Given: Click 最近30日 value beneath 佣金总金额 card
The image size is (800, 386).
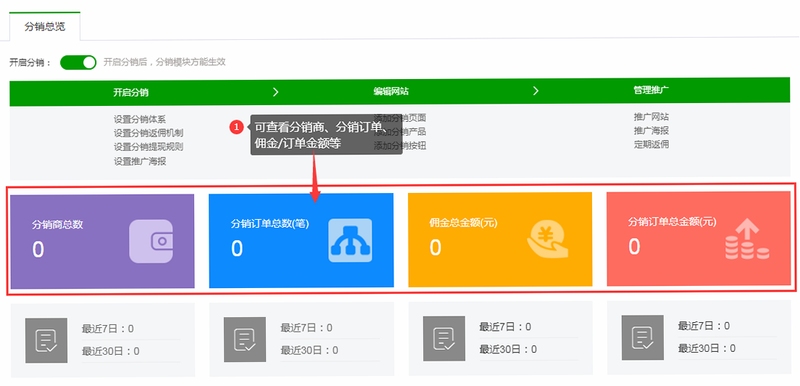Looking at the screenshot, I should pyautogui.click(x=508, y=349).
